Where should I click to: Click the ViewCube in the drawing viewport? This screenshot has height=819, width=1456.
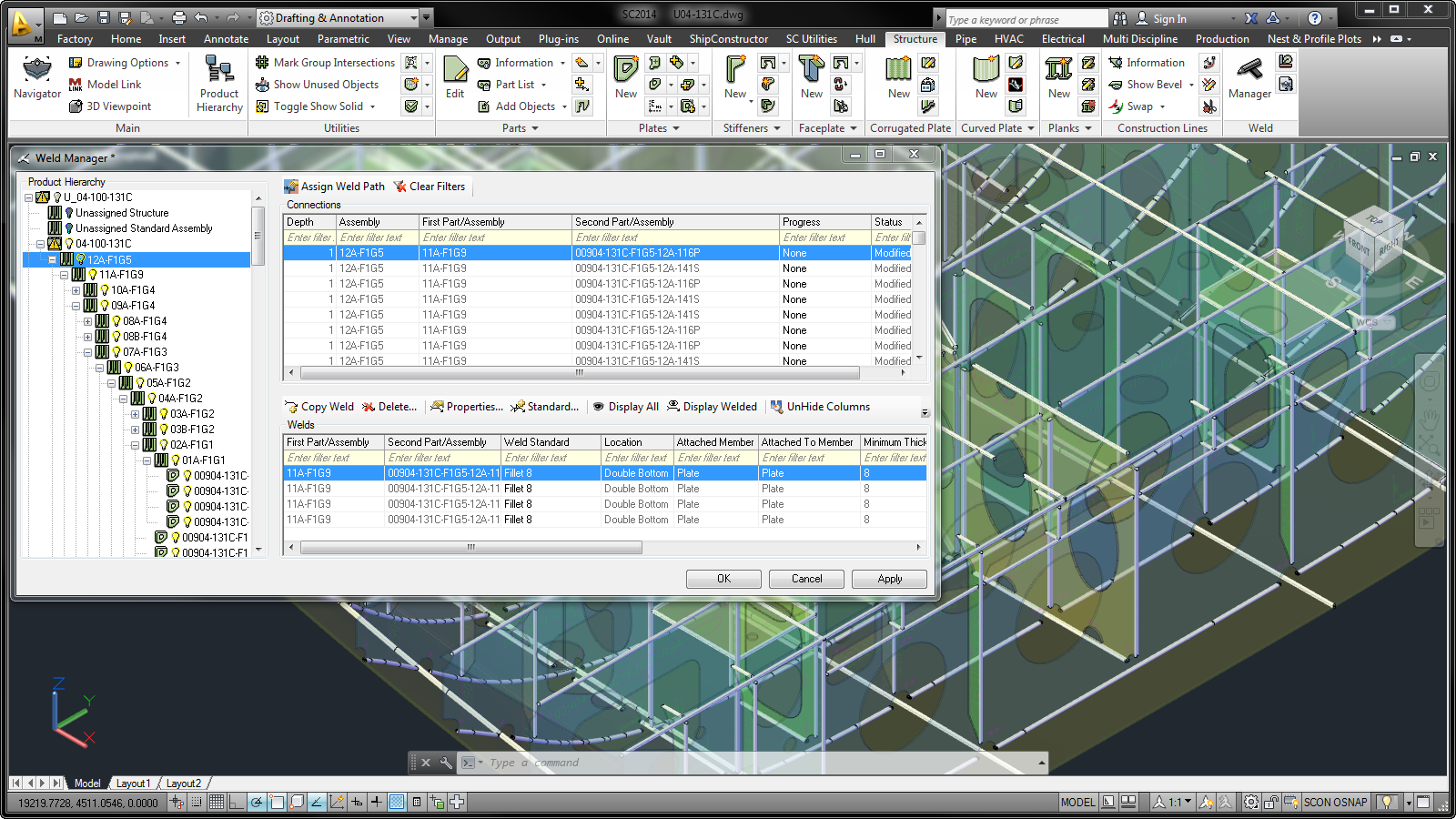point(1373,238)
